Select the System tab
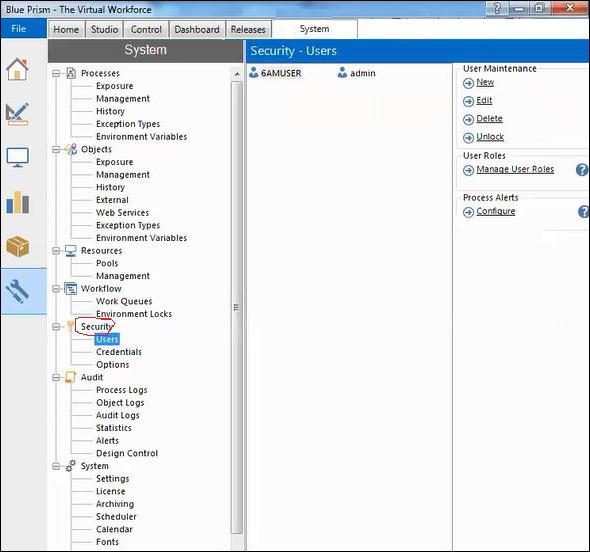Image resolution: width=590 pixels, height=552 pixels. click(315, 29)
